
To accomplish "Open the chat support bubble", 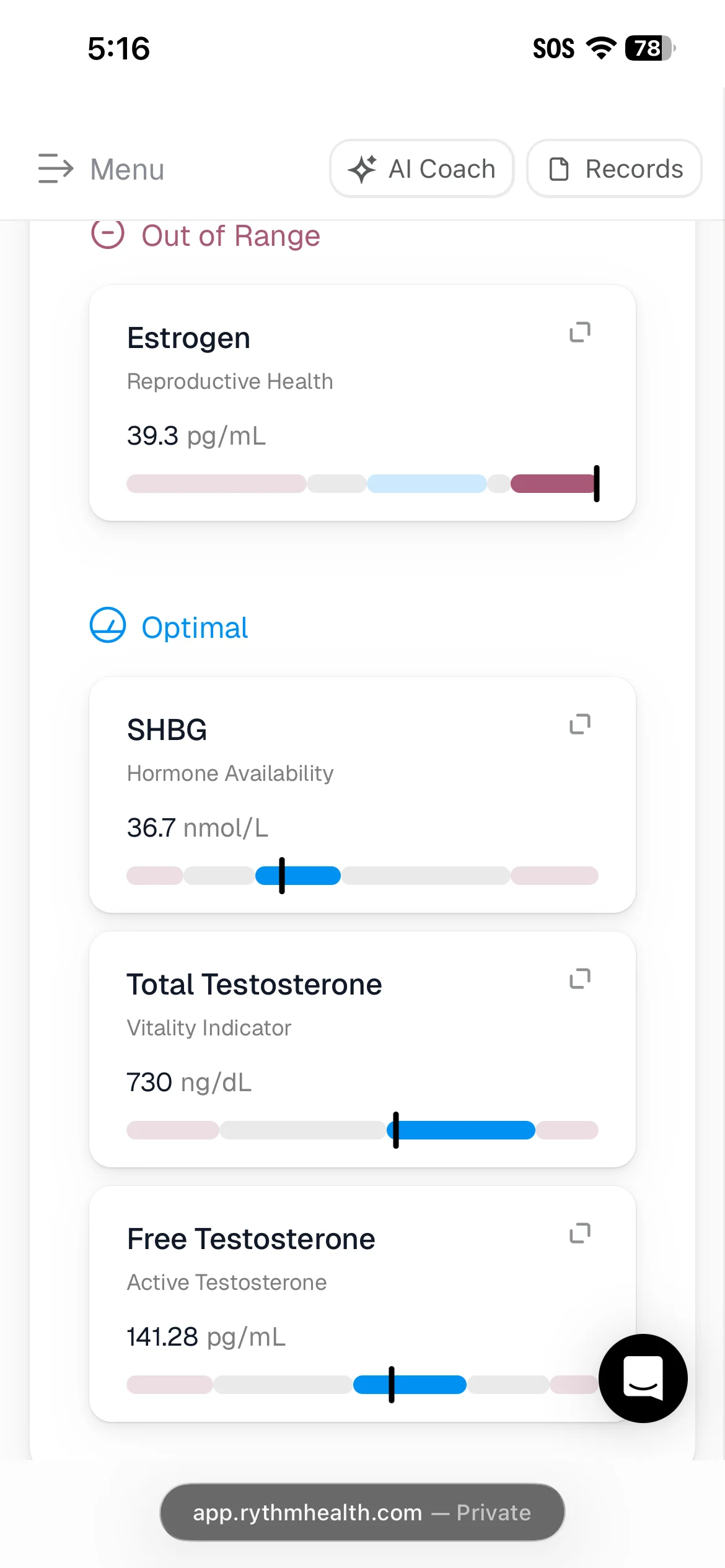I will 643,1378.
